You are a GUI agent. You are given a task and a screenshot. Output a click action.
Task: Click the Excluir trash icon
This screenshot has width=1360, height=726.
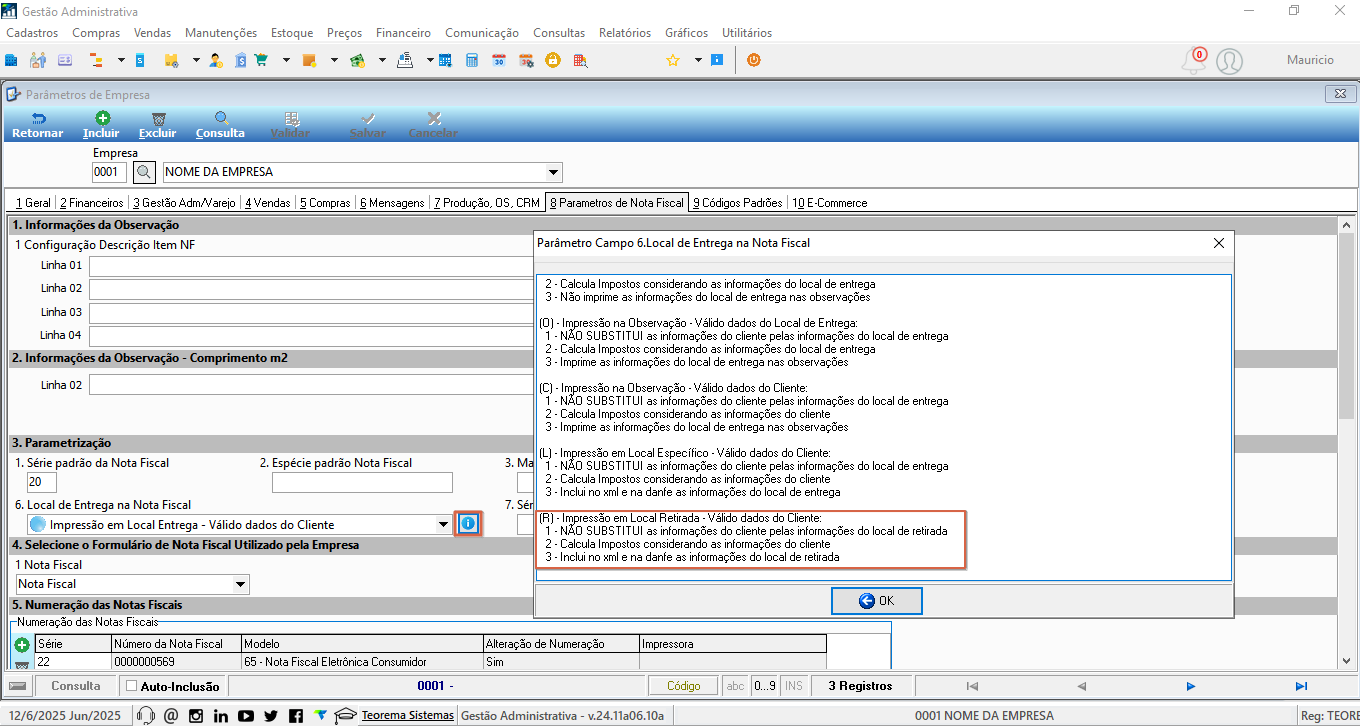coord(158,117)
